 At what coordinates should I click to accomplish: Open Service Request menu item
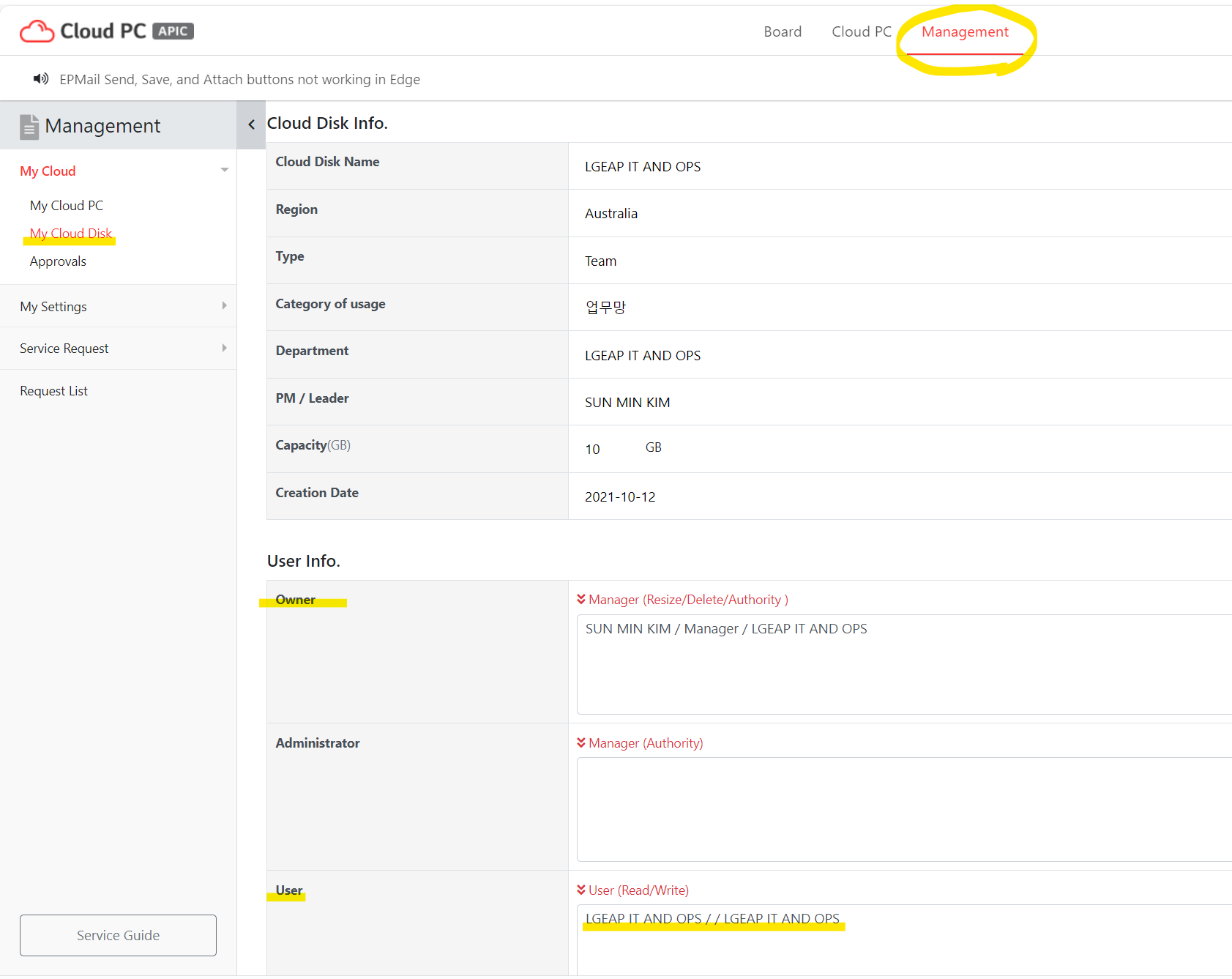[64, 349]
